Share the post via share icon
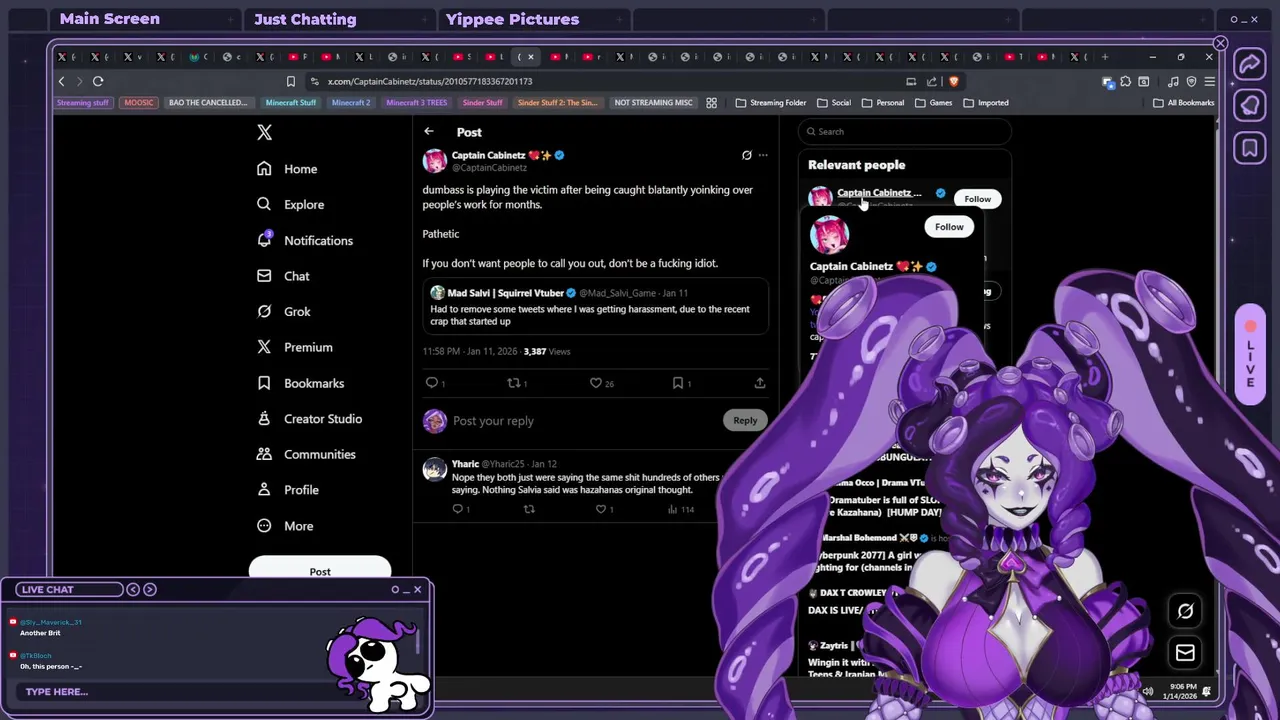The width and height of the screenshot is (1280, 720). (x=760, y=382)
